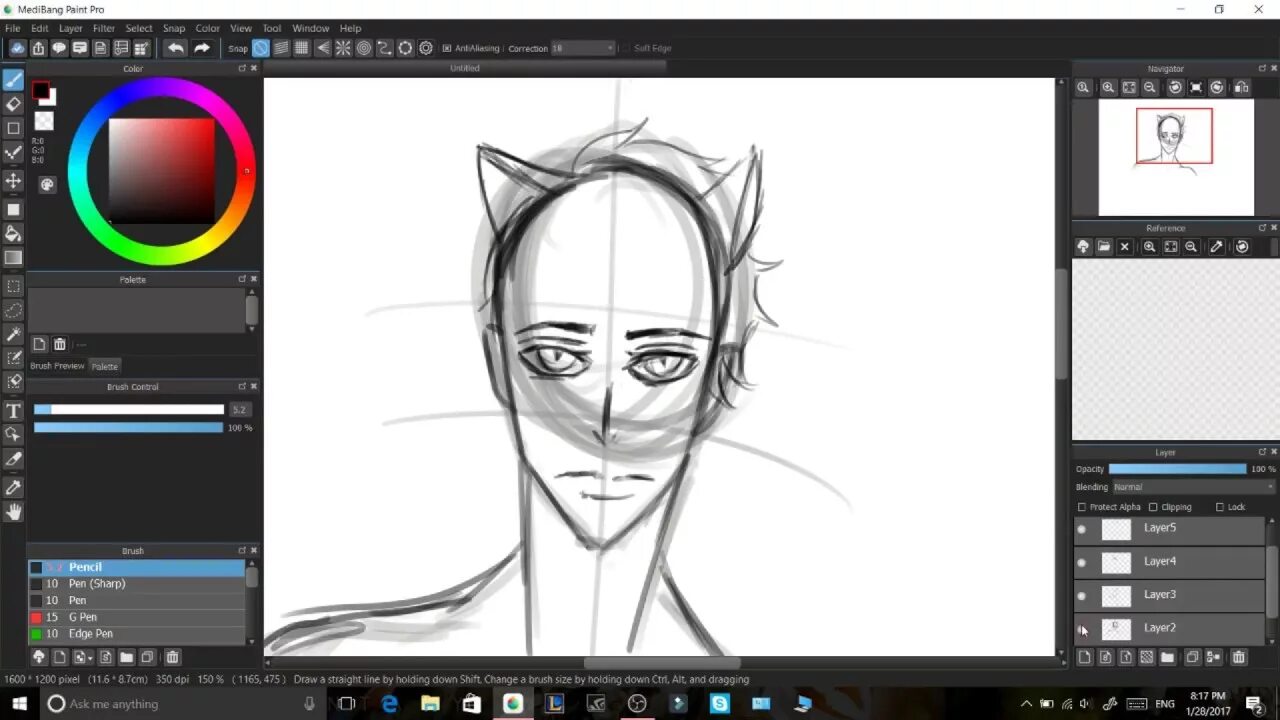1280x720 pixels.
Task: Pick a color from the reference using the eyedropper
Action: tap(1216, 246)
